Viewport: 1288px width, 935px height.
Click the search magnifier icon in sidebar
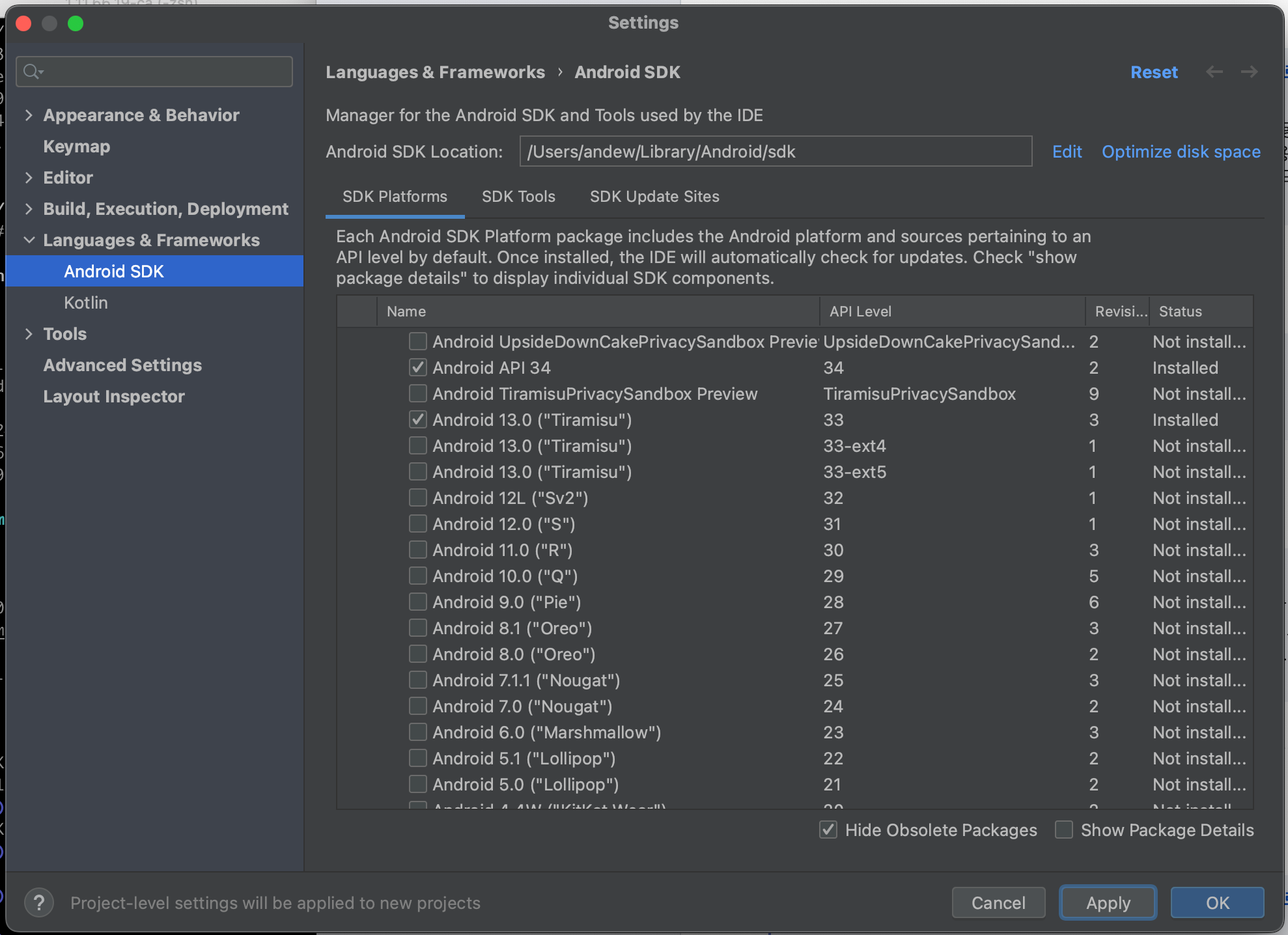(32, 72)
